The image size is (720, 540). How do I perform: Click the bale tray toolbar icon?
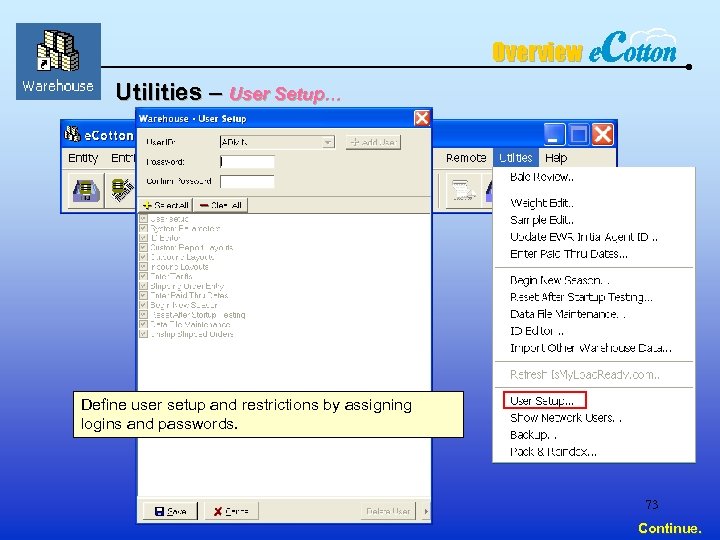86,190
